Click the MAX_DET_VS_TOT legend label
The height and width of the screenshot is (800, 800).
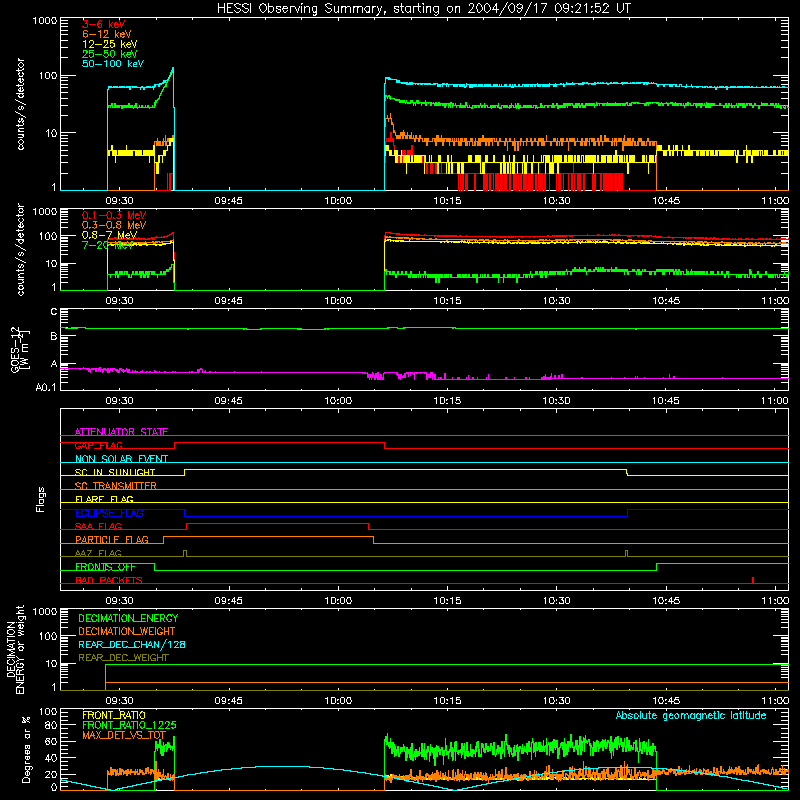pos(124,736)
